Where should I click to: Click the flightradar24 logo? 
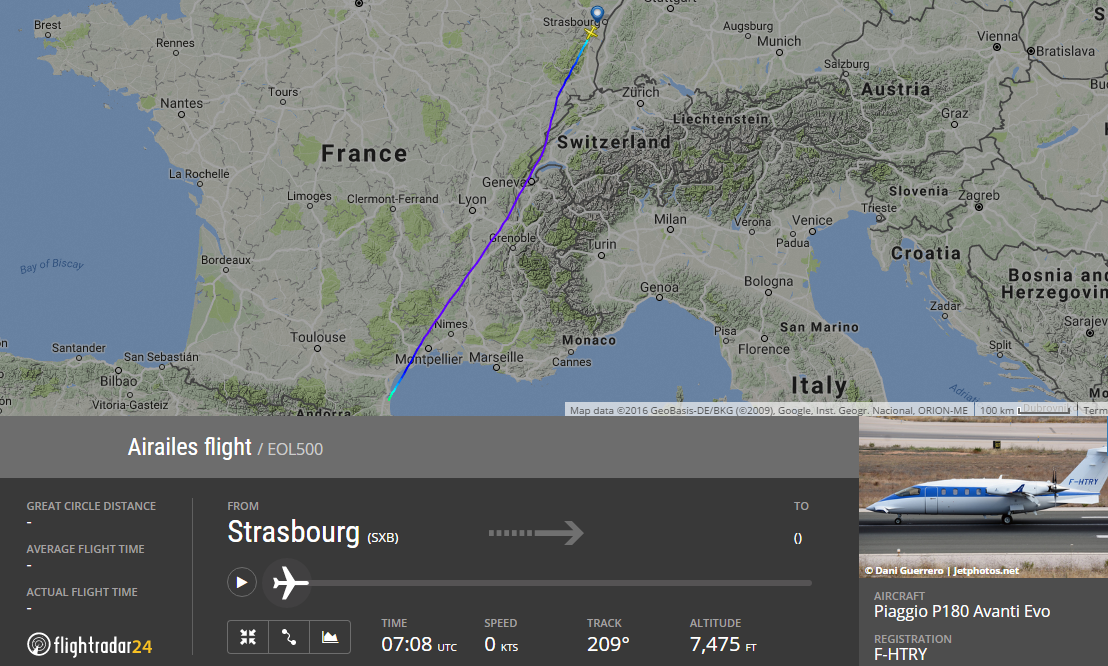coord(90,645)
